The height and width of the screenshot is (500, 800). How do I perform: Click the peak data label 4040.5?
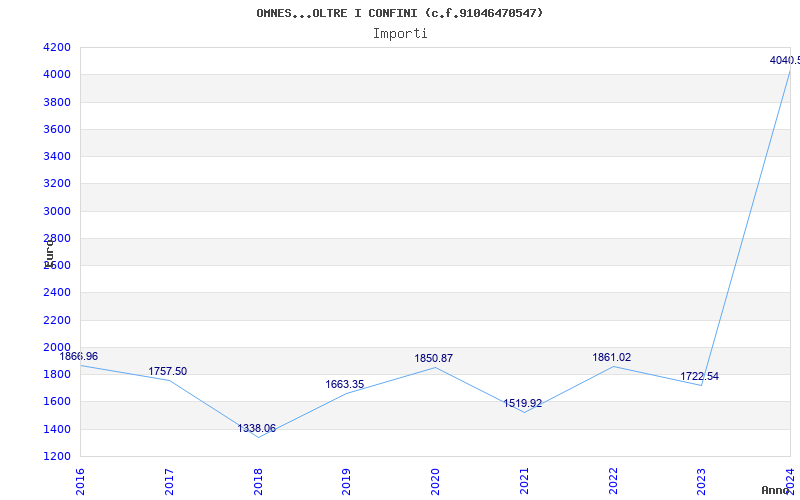coord(784,60)
